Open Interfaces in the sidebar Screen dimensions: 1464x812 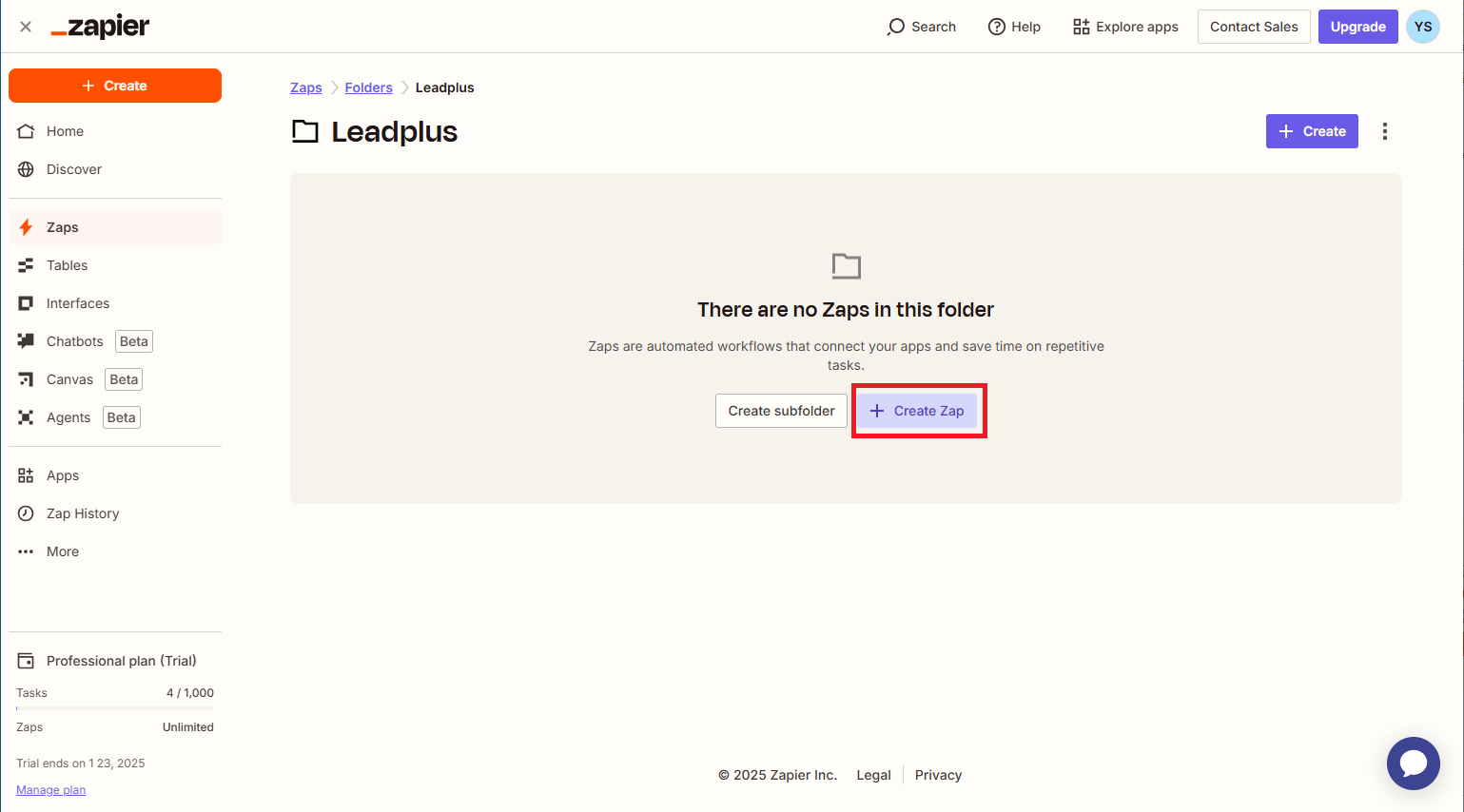coord(115,303)
